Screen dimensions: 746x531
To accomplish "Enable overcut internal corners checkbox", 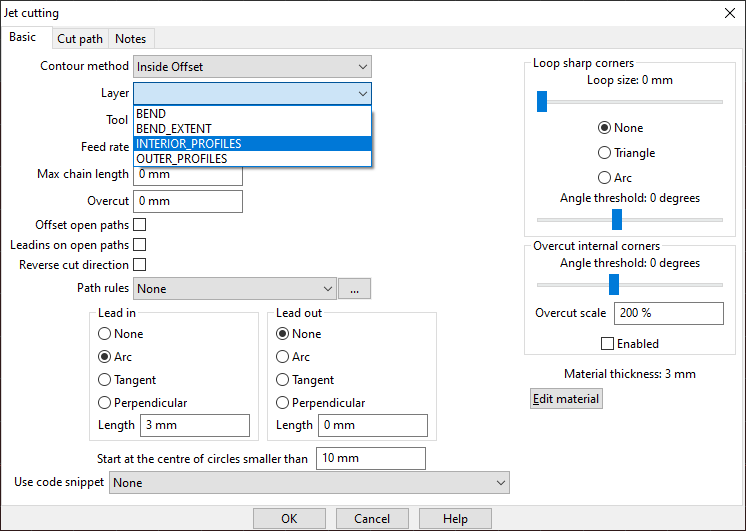I will coord(607,344).
